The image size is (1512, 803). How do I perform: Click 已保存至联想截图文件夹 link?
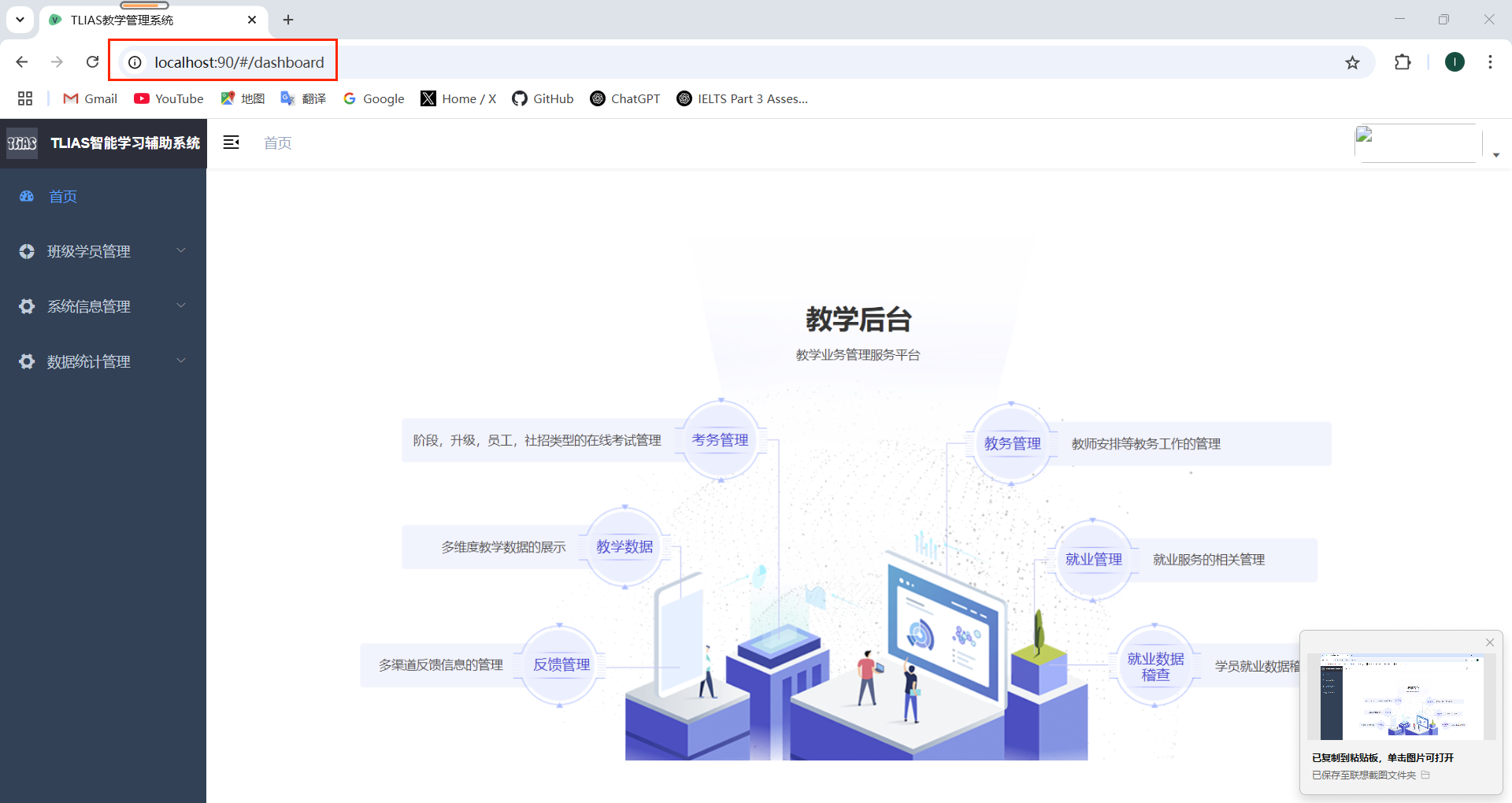(1364, 775)
